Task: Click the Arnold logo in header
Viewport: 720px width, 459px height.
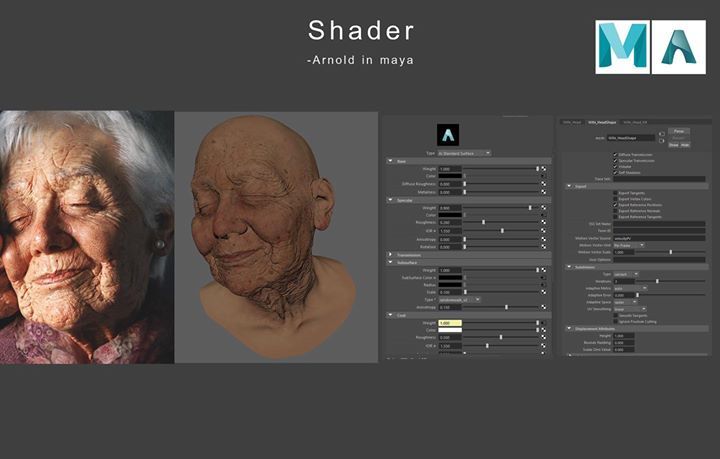Action: point(679,47)
